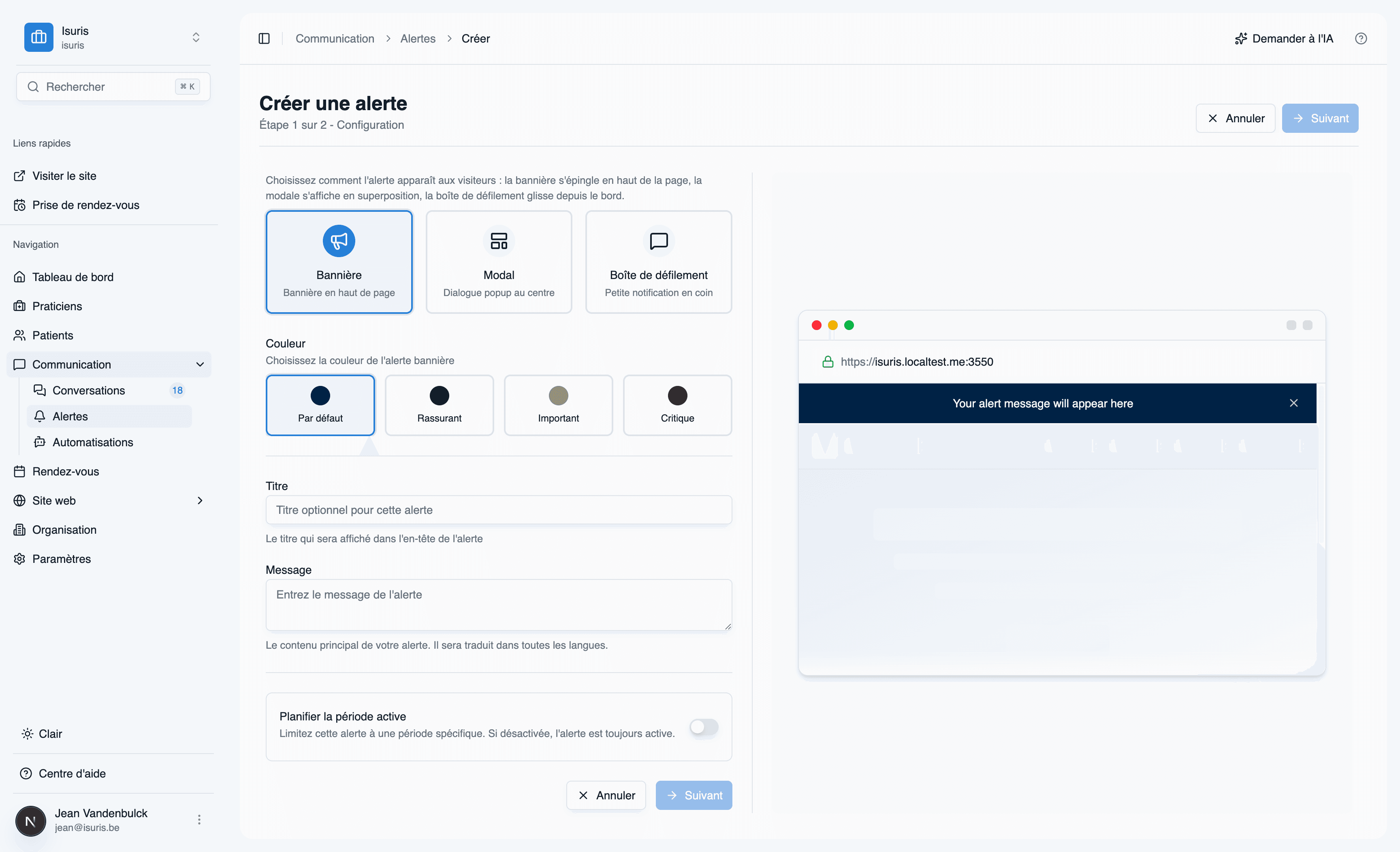Open the Isuris workspace switcher
This screenshot has width=1400, height=852.
[x=113, y=38]
